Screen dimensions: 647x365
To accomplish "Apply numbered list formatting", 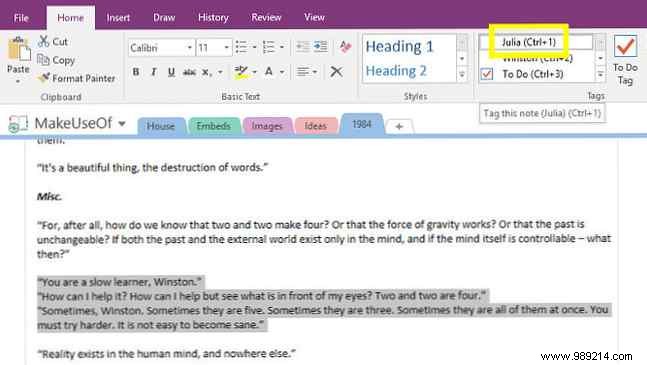I will pyautogui.click(x=269, y=47).
